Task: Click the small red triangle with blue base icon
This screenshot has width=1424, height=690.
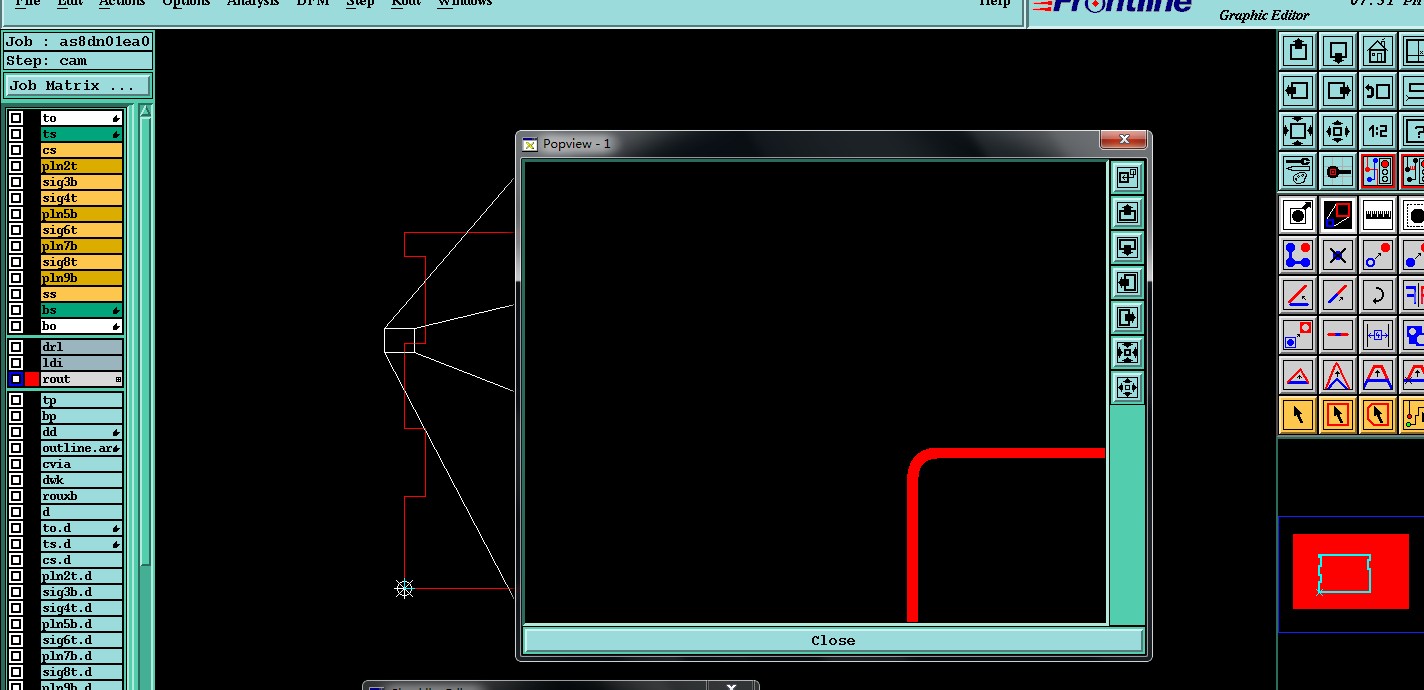Action: click(x=1298, y=376)
